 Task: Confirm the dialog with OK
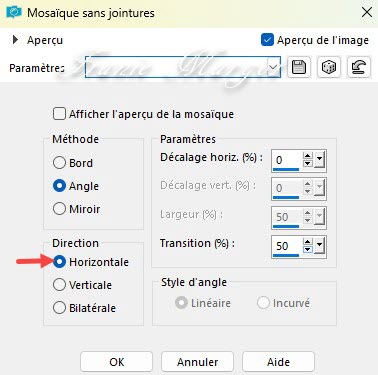117,362
